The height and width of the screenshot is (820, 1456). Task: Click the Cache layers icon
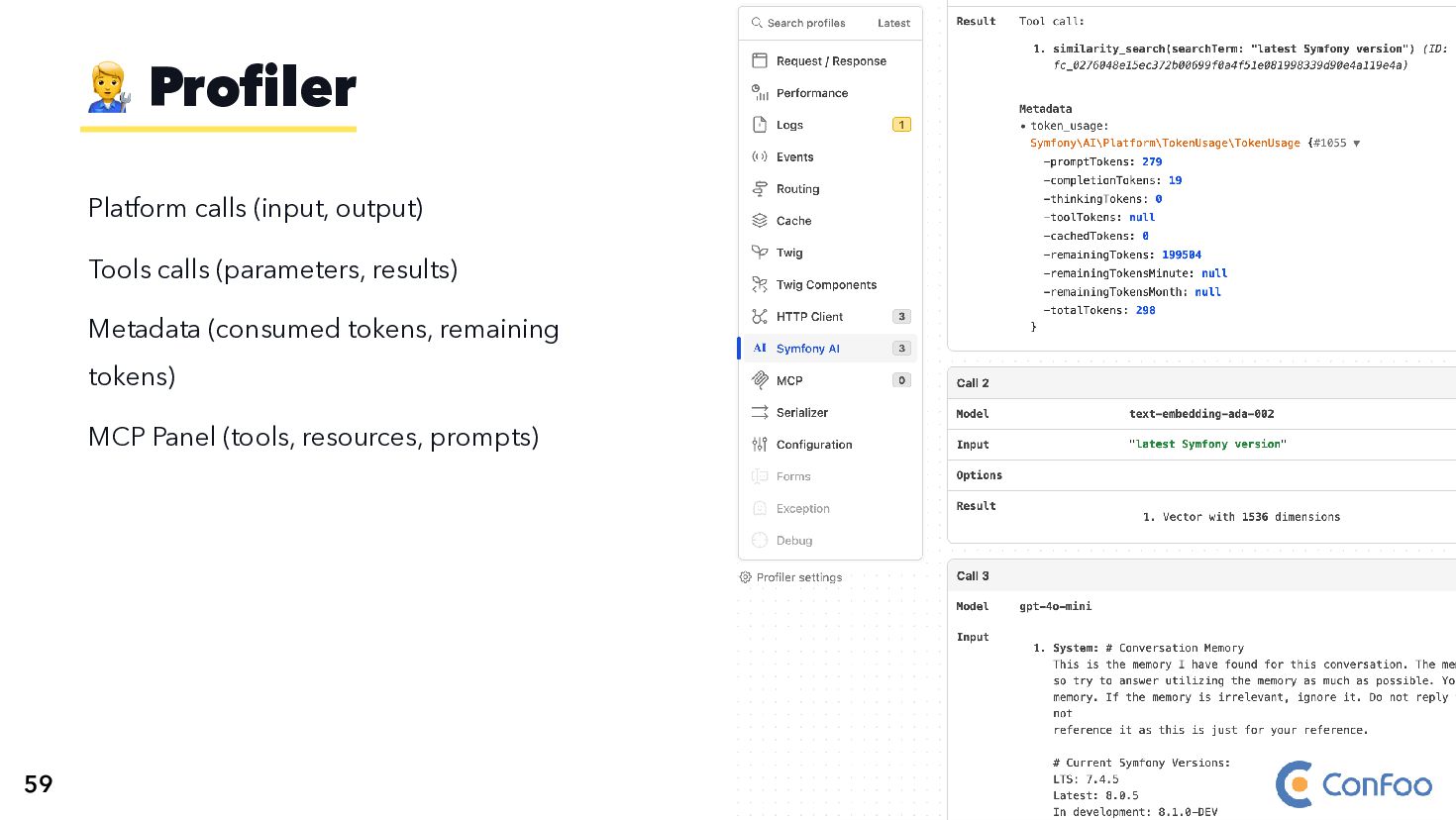pos(760,220)
